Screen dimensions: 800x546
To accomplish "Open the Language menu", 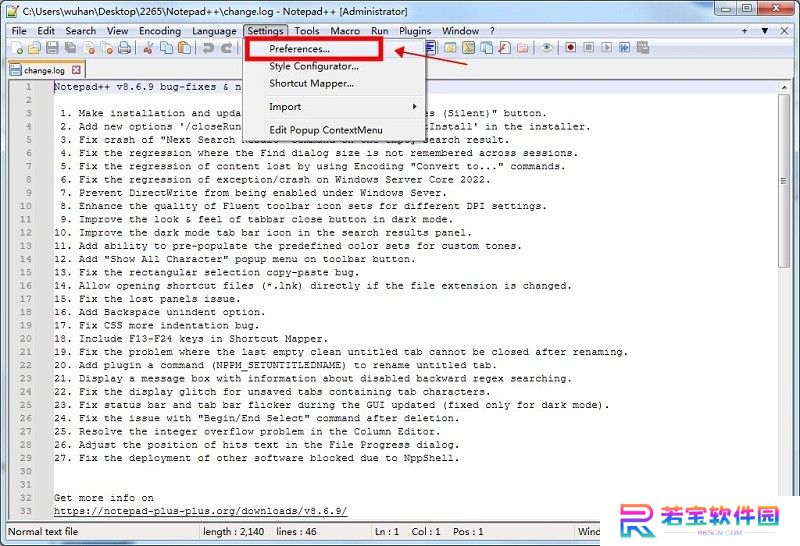I will pyautogui.click(x=214, y=31).
